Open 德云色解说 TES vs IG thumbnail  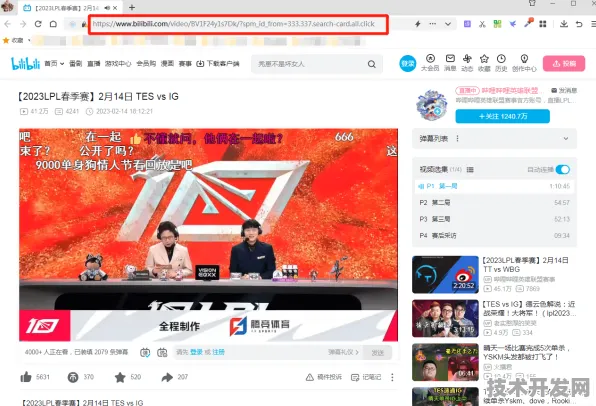click(x=445, y=319)
